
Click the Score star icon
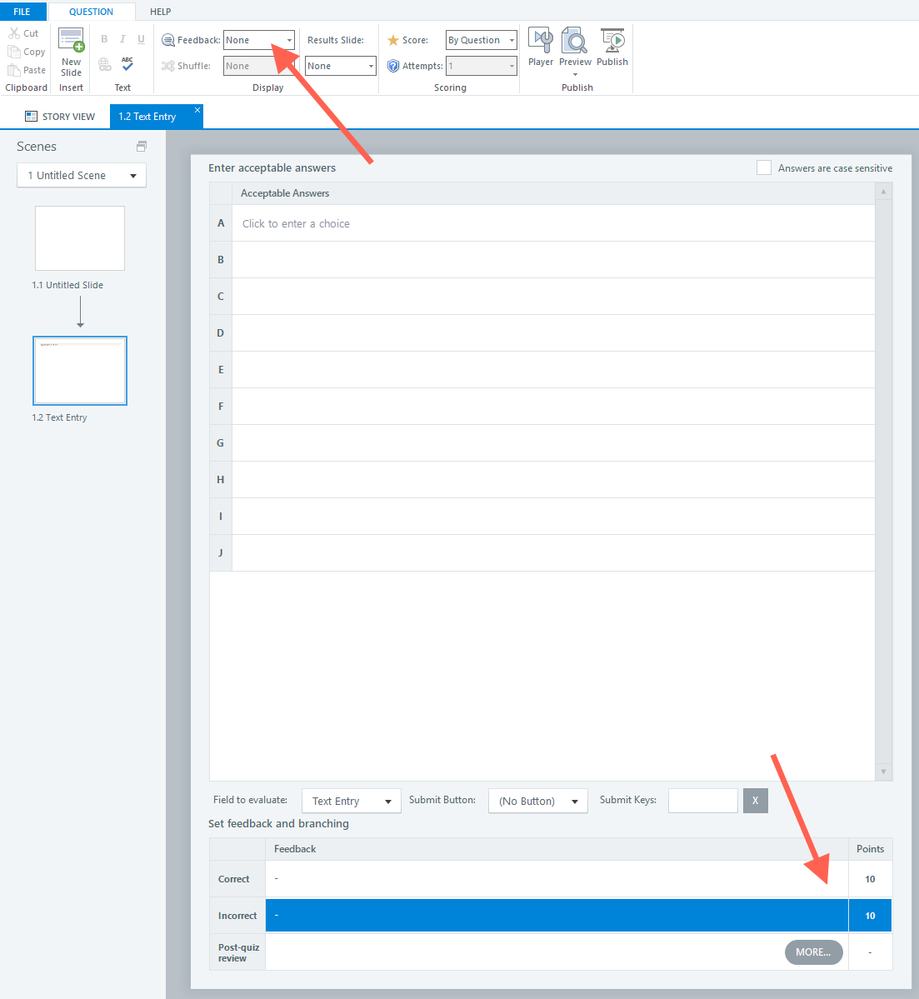tap(393, 40)
